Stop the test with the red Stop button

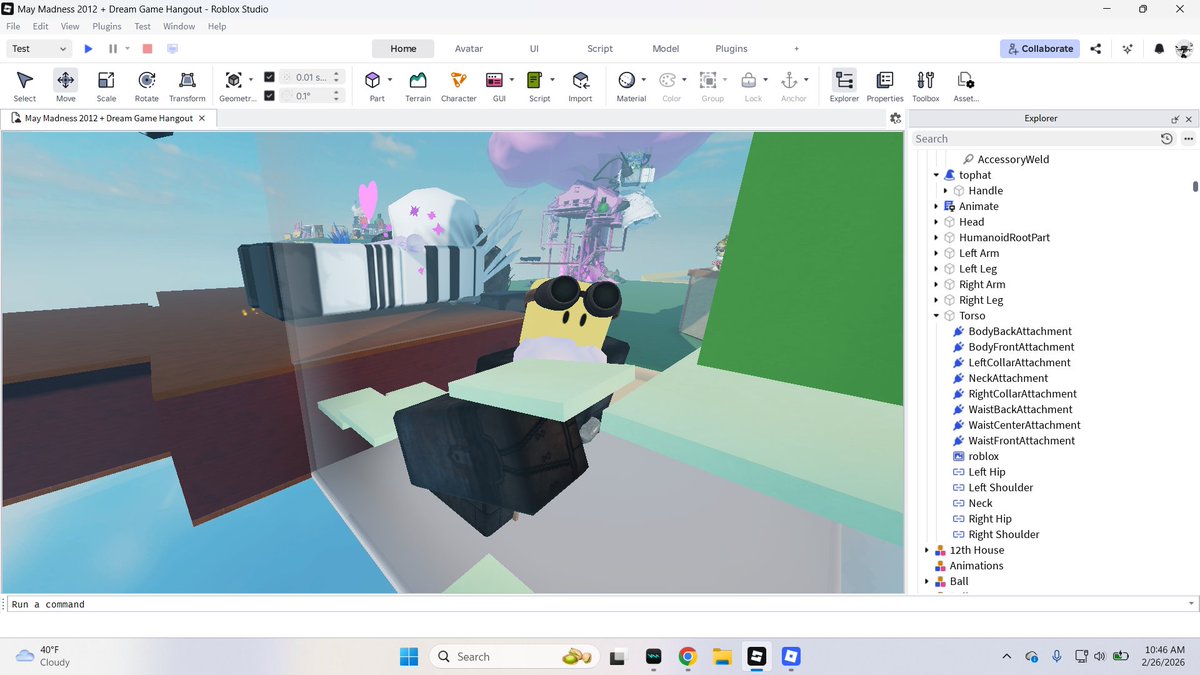pos(147,48)
